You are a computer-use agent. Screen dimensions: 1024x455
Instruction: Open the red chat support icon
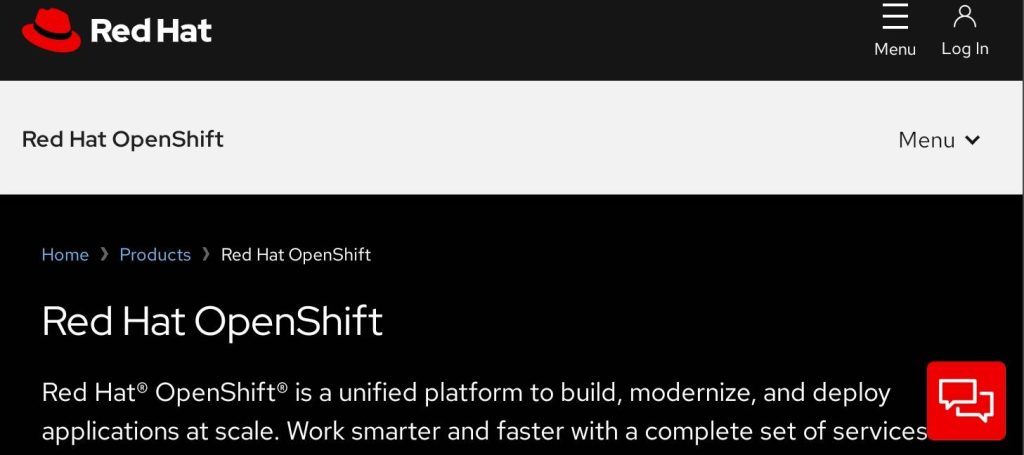pos(966,400)
